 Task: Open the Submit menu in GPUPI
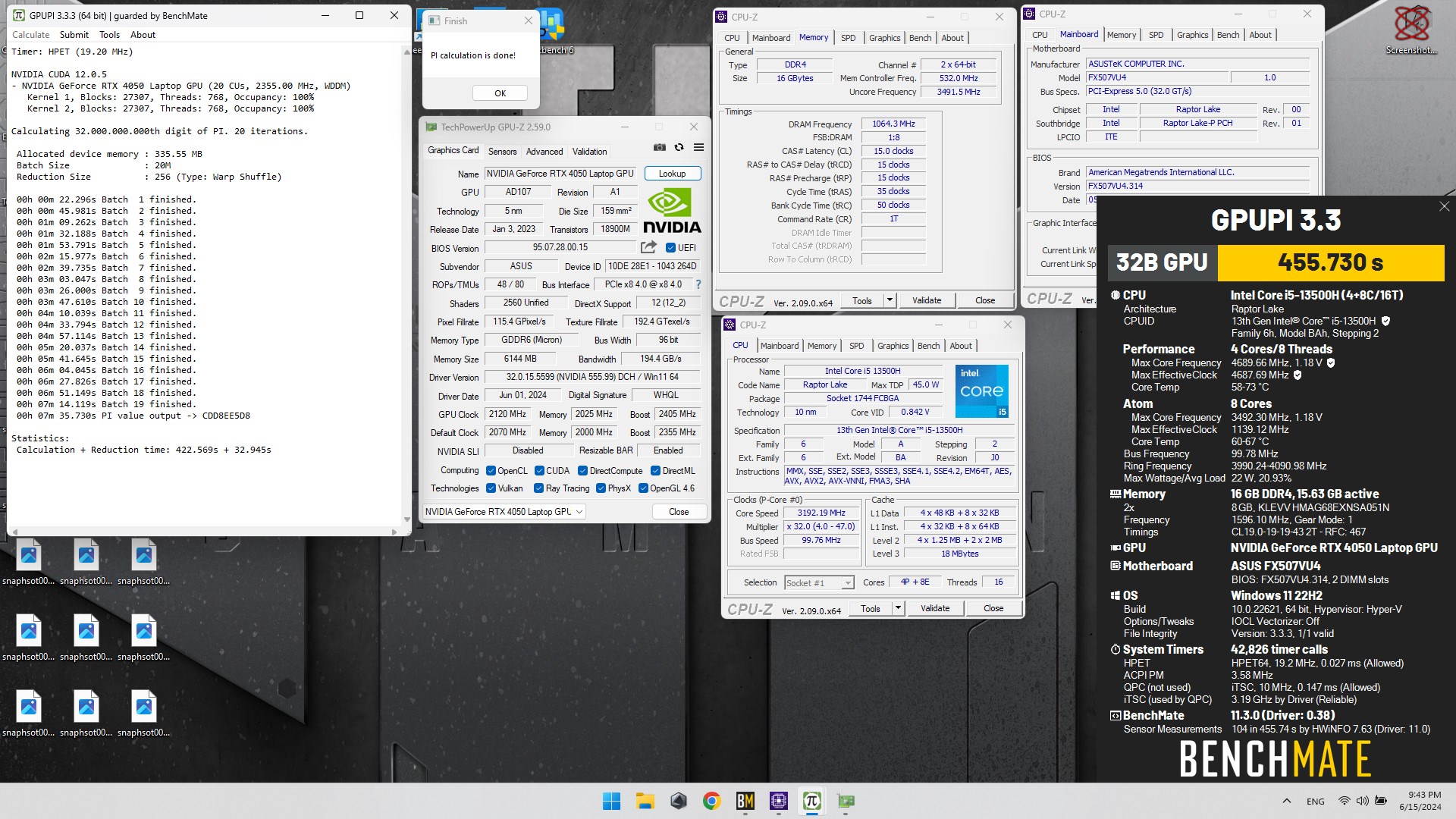[74, 35]
